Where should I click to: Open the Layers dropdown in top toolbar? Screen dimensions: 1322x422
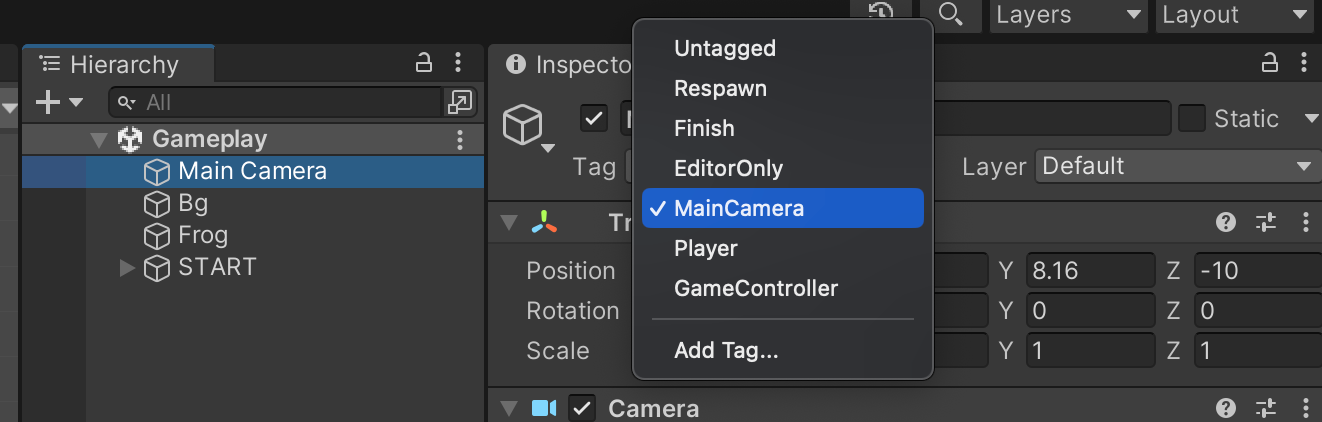(1069, 15)
